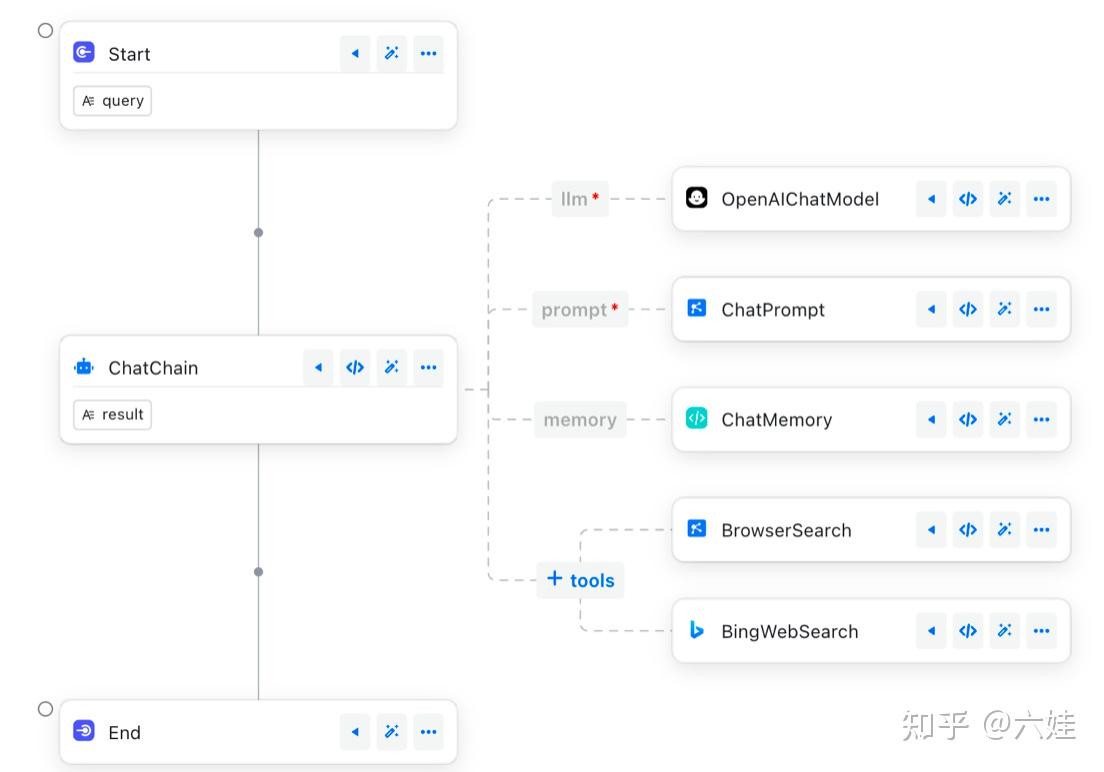
Task: Open the more options menu on ChatChain
Action: 429,367
